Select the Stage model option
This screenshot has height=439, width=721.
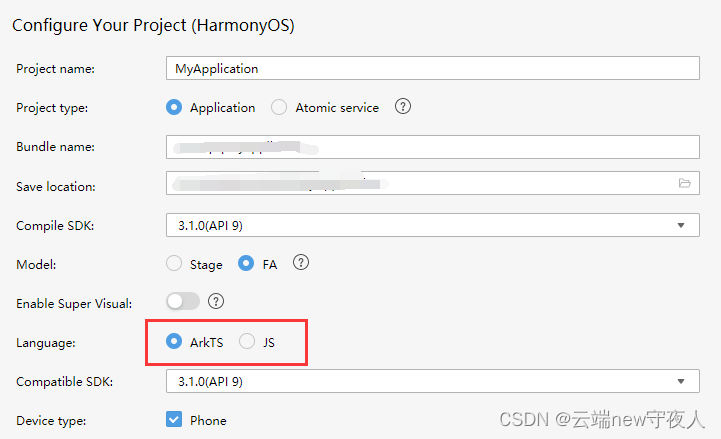[174, 263]
